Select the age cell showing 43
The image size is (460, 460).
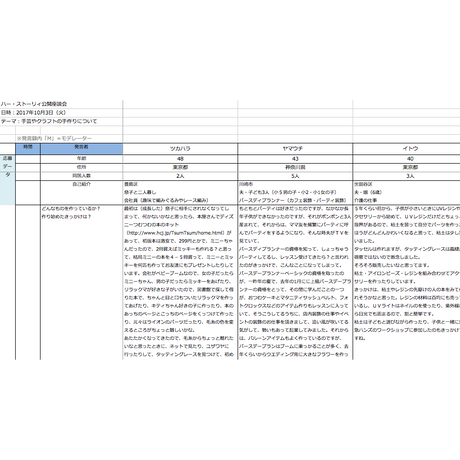click(x=295, y=159)
